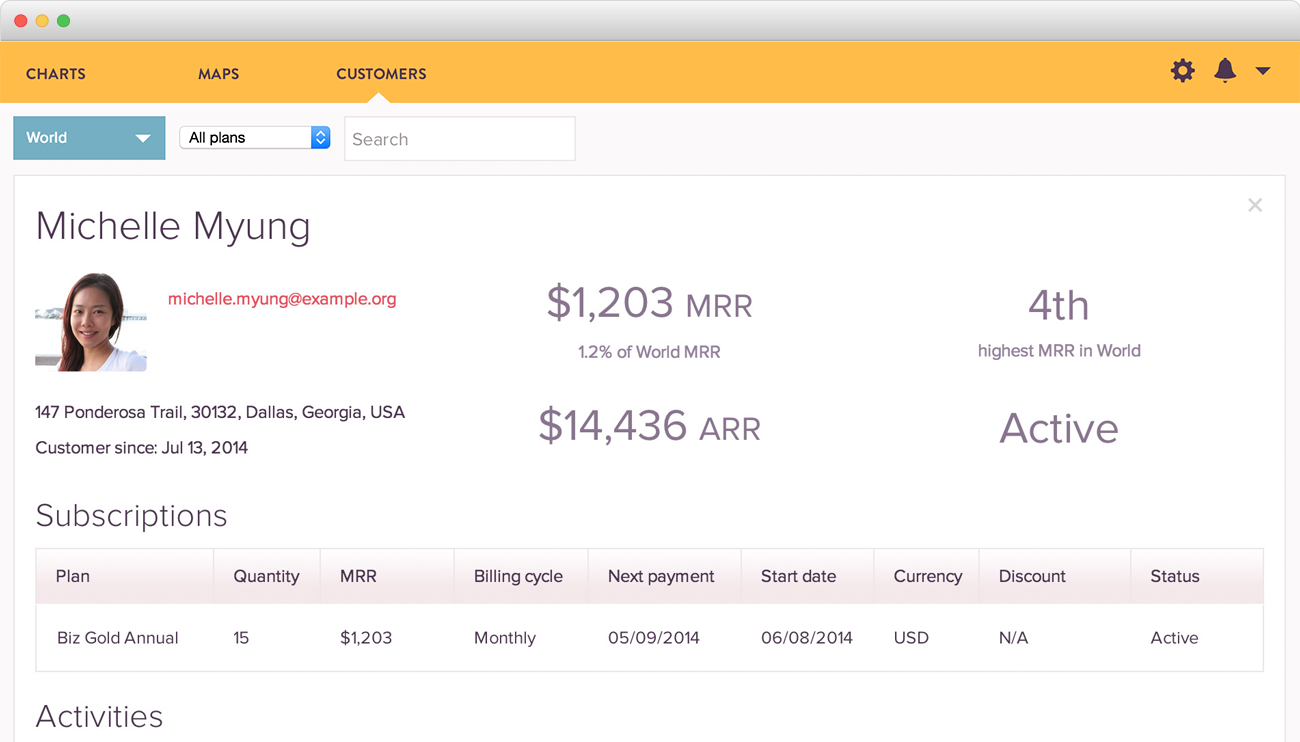Click the yellow minimize window button
Viewport: 1300px width, 742px height.
[42, 21]
